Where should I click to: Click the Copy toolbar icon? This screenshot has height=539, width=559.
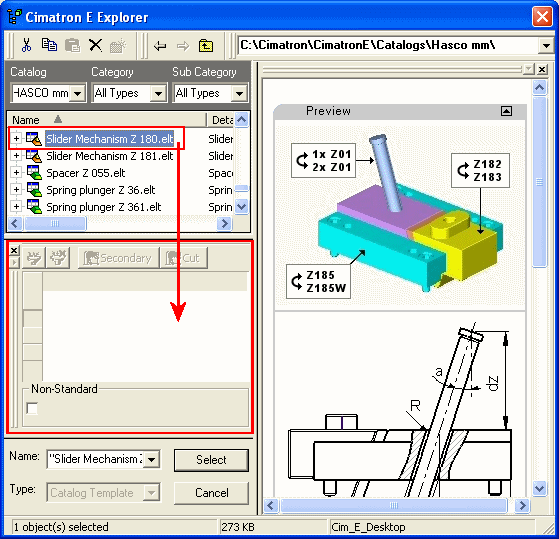[x=49, y=45]
